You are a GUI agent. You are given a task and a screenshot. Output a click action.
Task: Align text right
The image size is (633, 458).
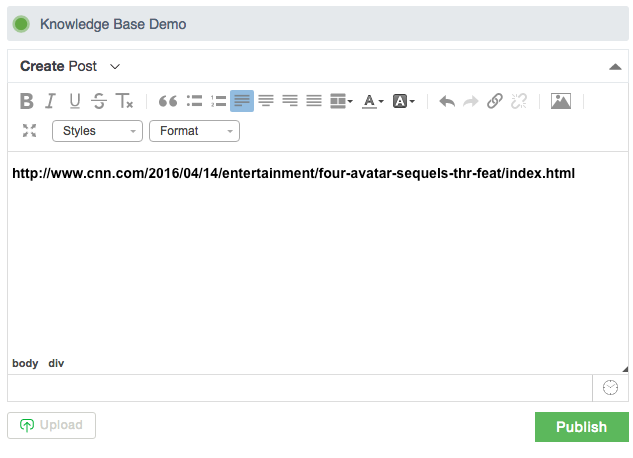pyautogui.click(x=290, y=101)
